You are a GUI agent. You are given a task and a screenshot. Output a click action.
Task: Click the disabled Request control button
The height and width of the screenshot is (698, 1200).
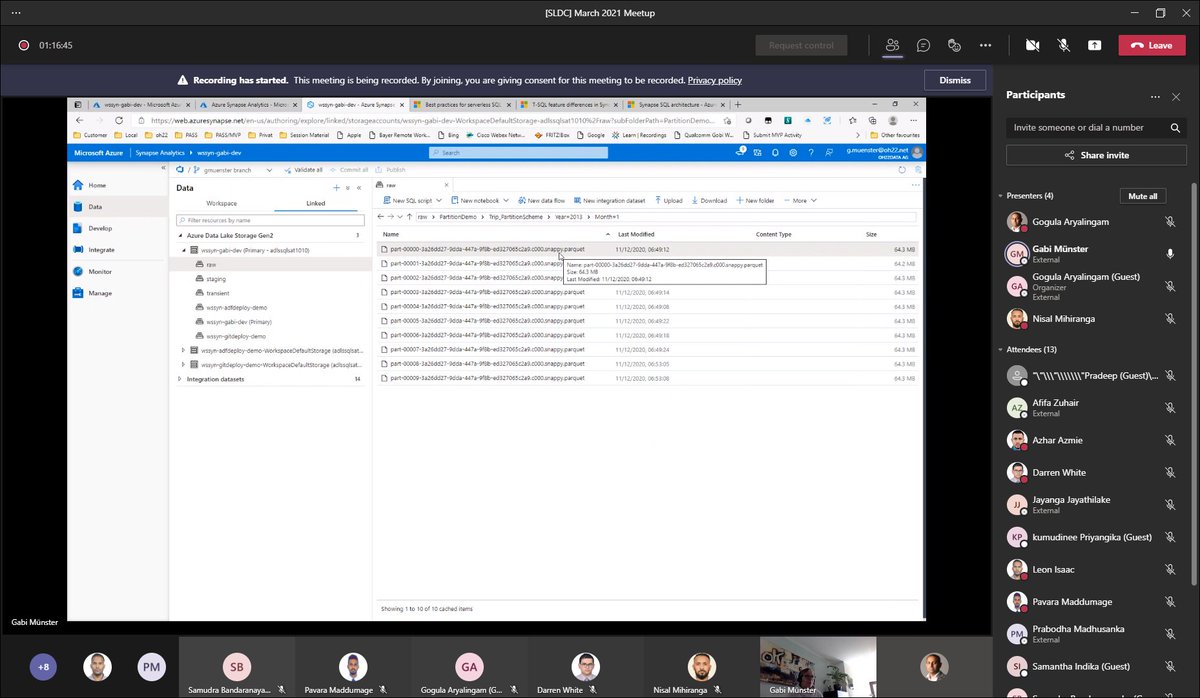(x=801, y=45)
